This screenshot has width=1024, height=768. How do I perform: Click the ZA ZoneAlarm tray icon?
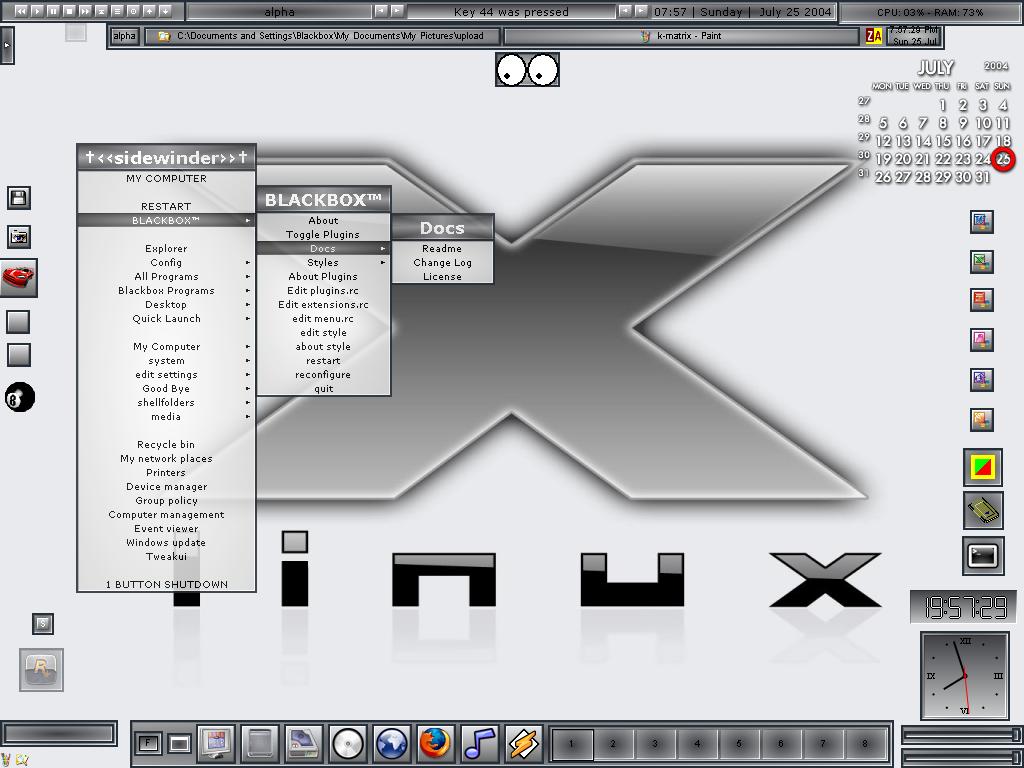pyautogui.click(x=873, y=37)
